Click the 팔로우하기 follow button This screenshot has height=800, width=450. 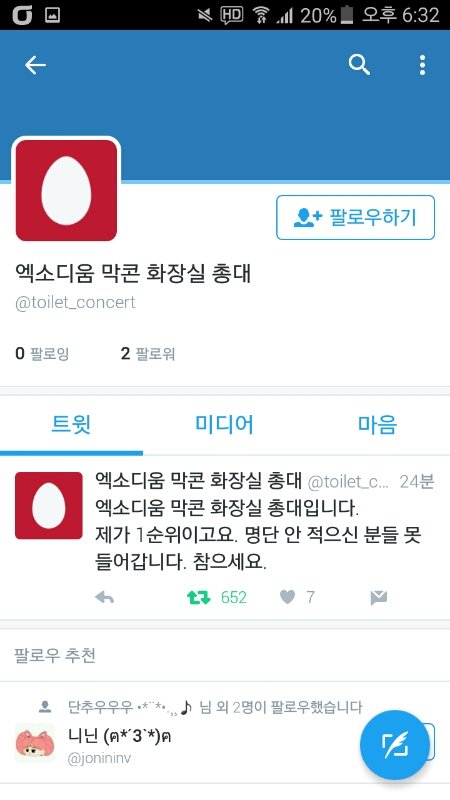(x=356, y=217)
